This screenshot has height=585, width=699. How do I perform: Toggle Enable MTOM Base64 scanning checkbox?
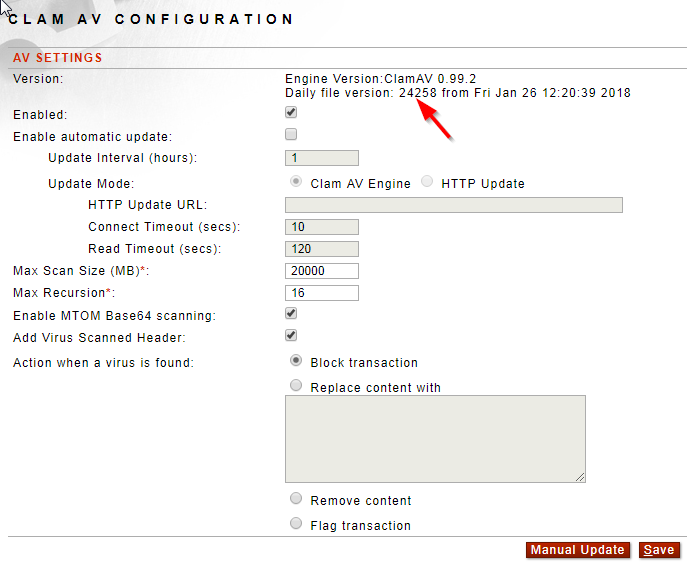pyautogui.click(x=291, y=313)
